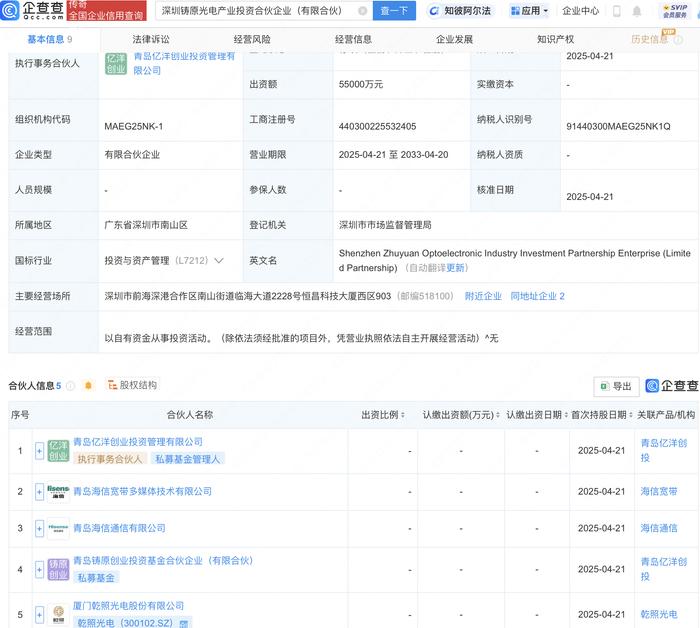Select the 基本信息 tab
The width and height of the screenshot is (700, 628).
[50, 39]
